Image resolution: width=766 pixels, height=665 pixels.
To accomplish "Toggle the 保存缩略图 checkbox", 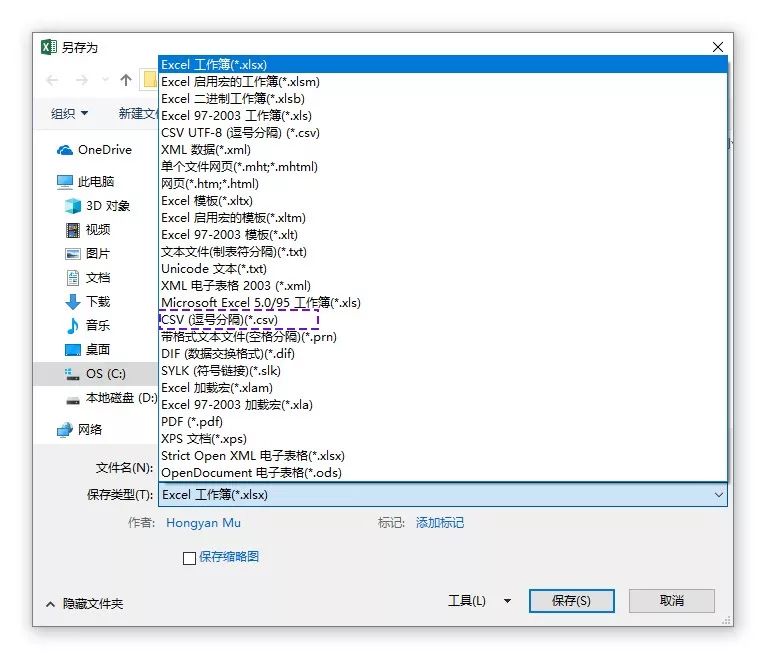I will coord(189,558).
